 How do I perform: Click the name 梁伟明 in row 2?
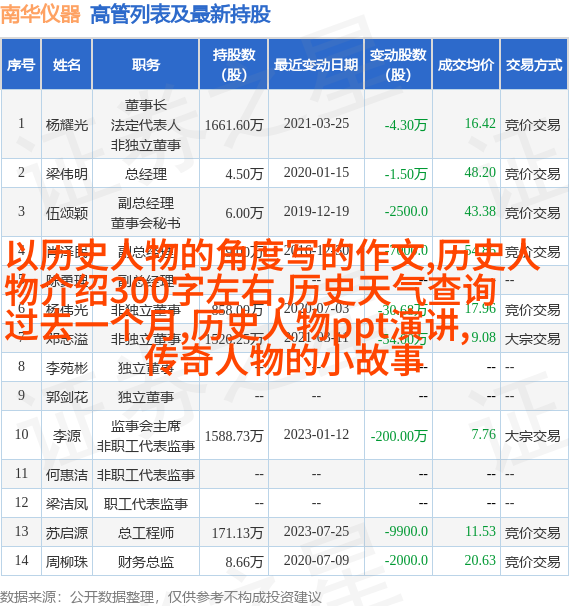(x=67, y=174)
